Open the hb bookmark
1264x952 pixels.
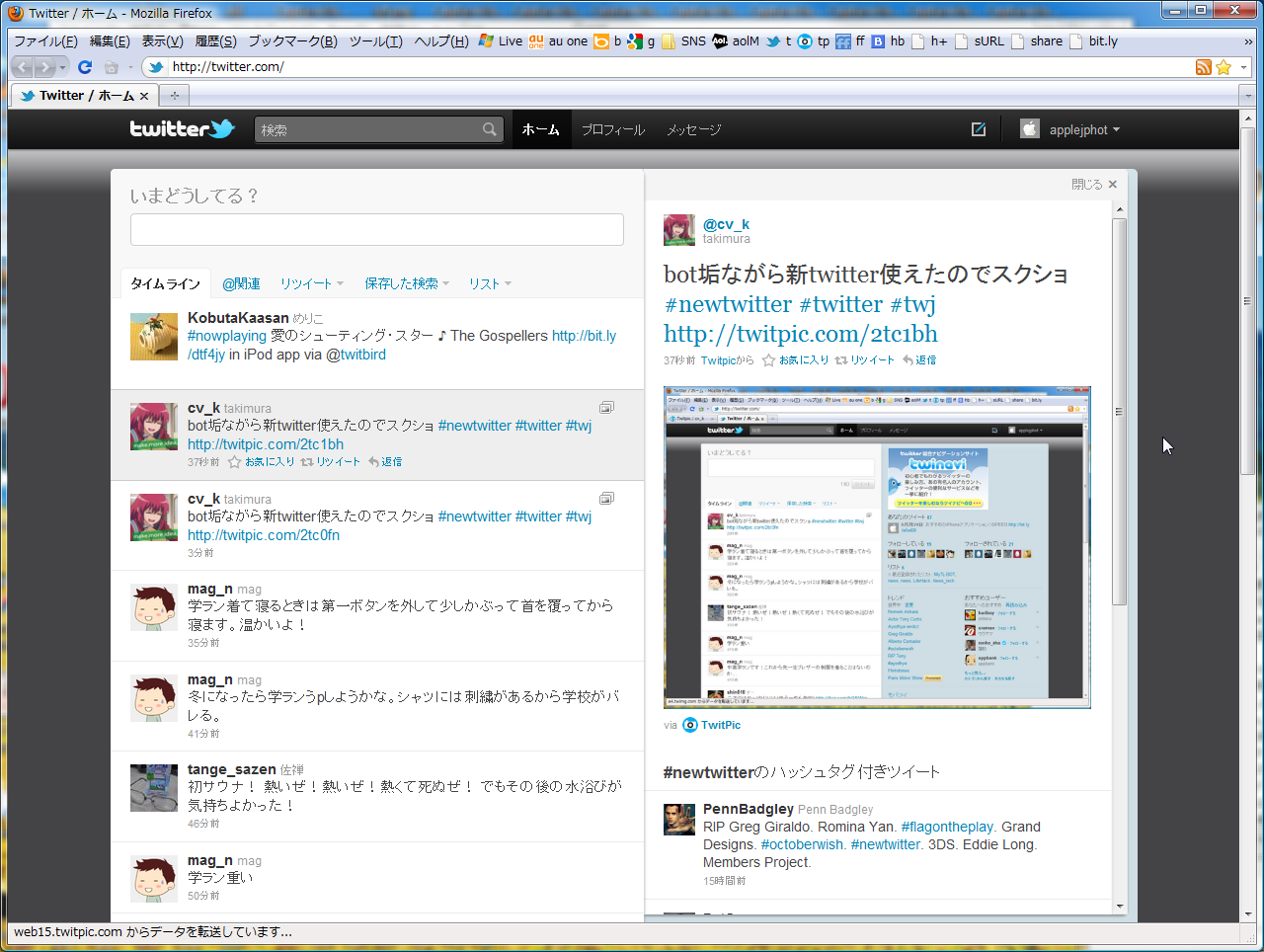[888, 41]
